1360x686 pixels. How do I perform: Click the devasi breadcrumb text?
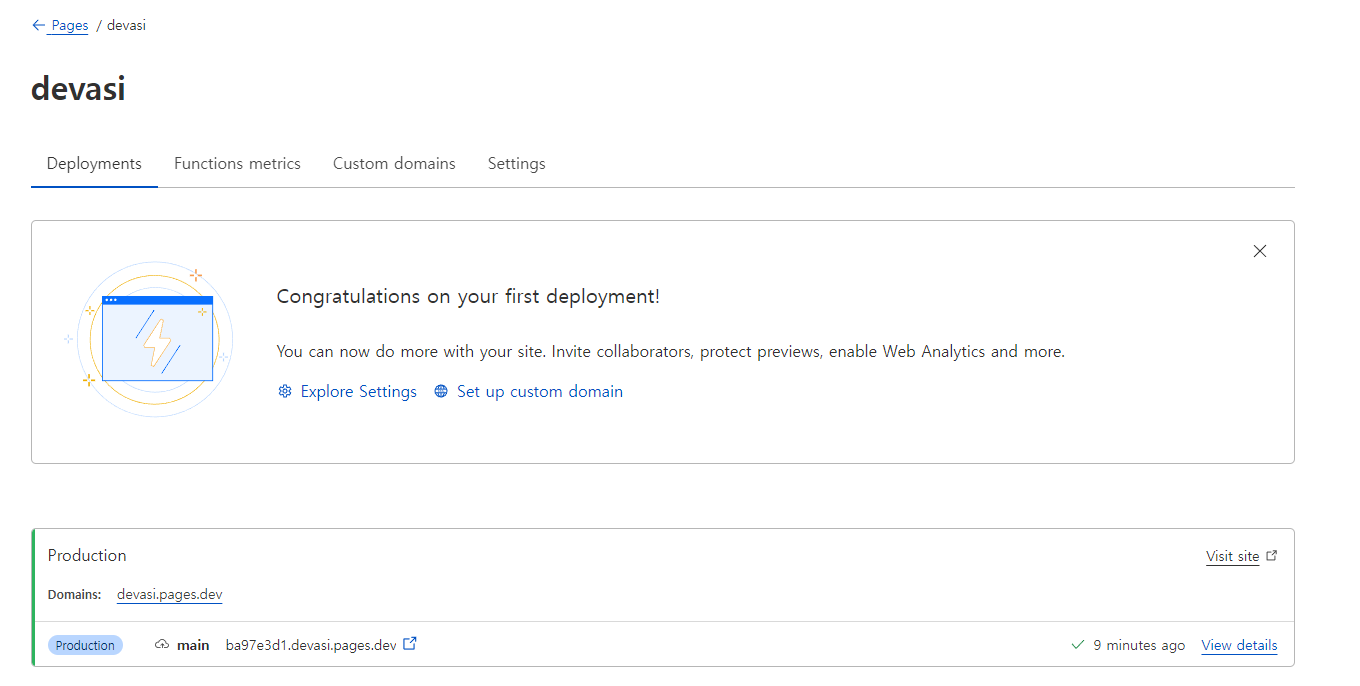[x=126, y=25]
